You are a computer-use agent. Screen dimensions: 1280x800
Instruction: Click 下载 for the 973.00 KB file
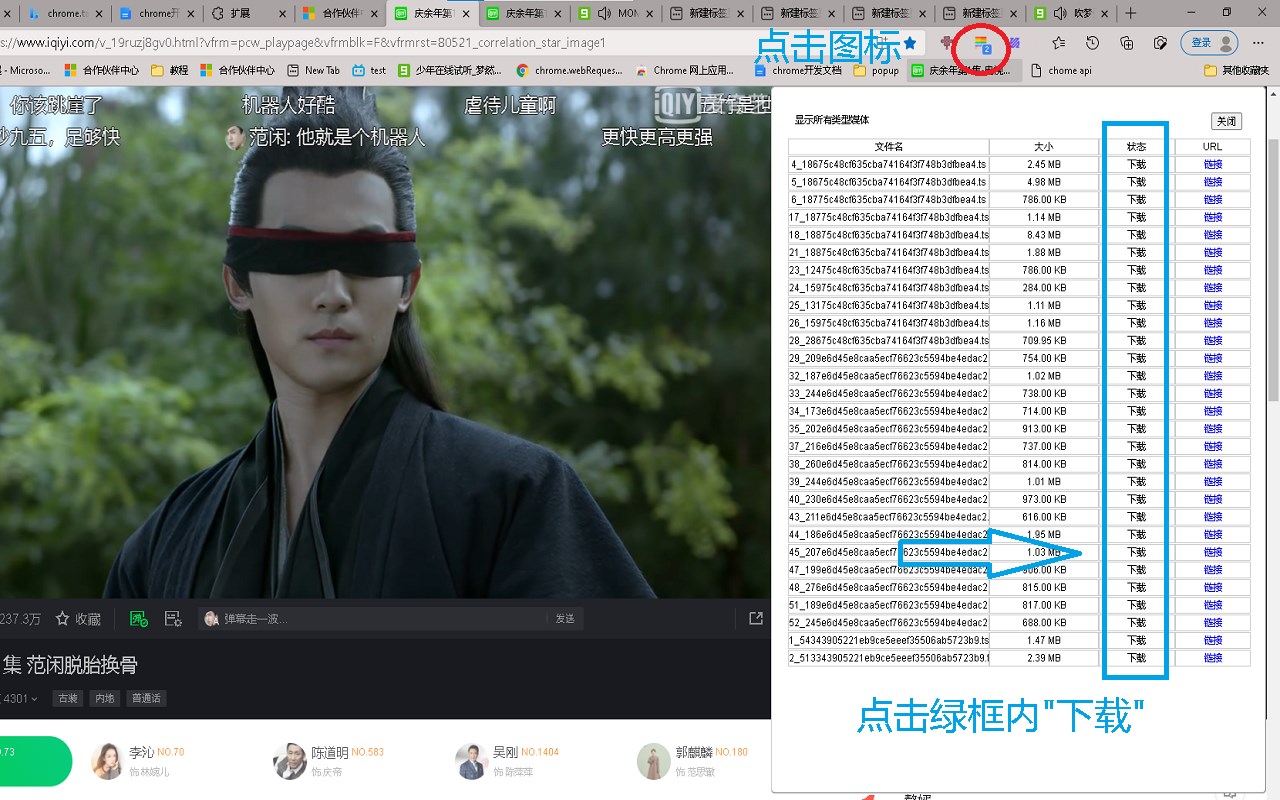pyautogui.click(x=1137, y=499)
